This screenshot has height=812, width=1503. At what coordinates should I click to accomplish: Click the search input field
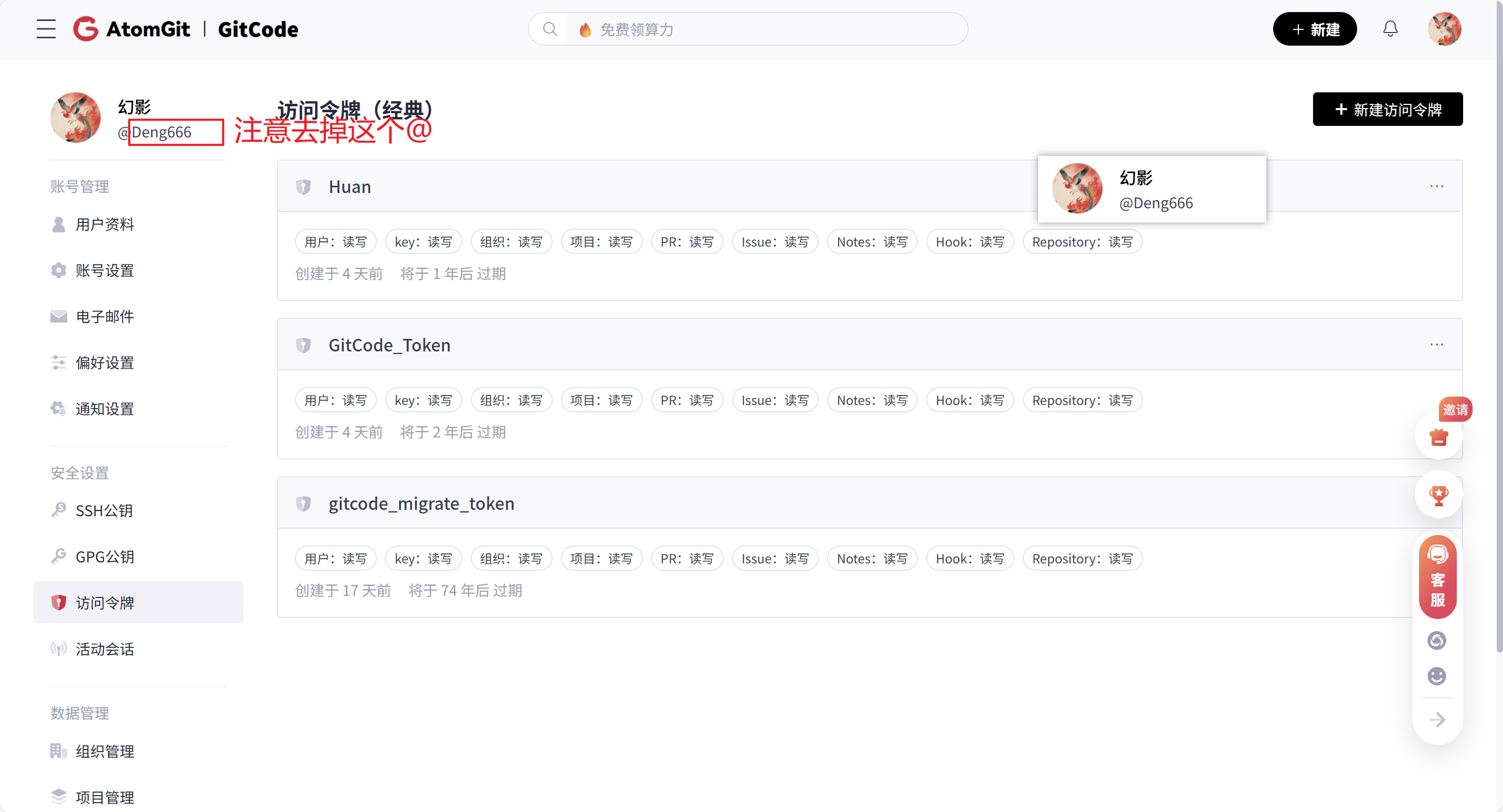tap(729, 28)
